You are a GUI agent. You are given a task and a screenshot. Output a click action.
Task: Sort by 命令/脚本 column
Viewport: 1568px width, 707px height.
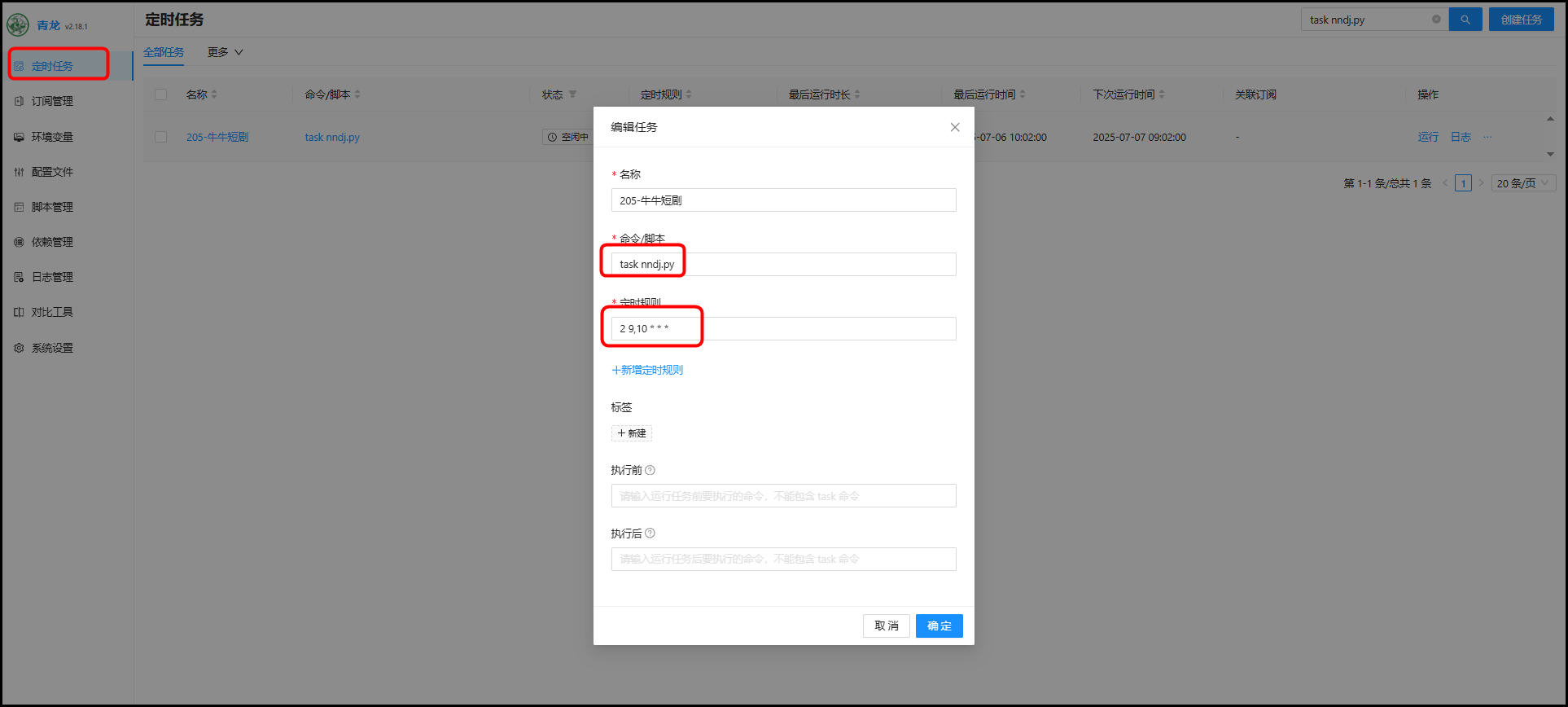[x=357, y=94]
